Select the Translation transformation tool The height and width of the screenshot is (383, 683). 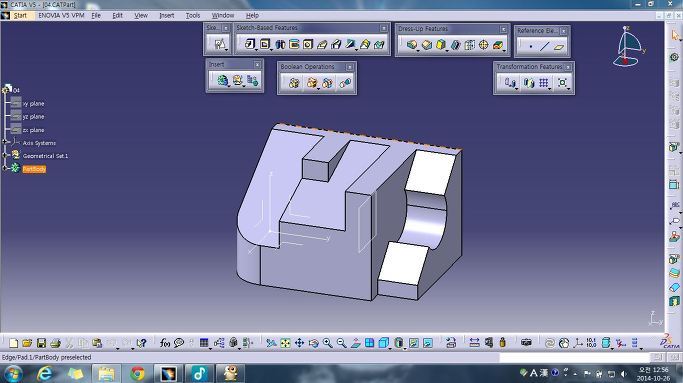point(510,82)
